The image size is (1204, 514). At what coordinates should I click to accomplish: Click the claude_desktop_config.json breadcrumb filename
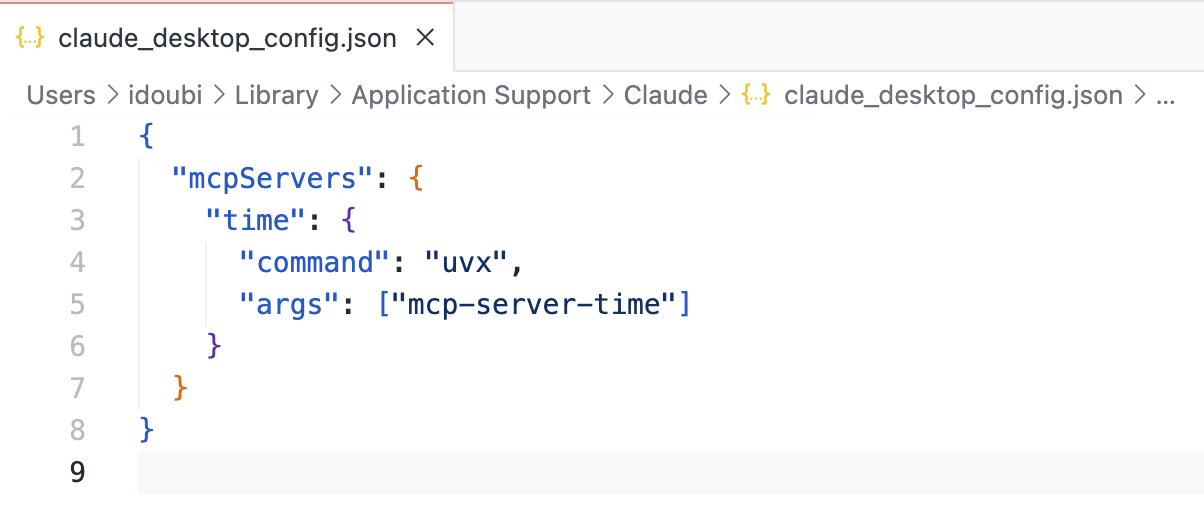[x=953, y=95]
